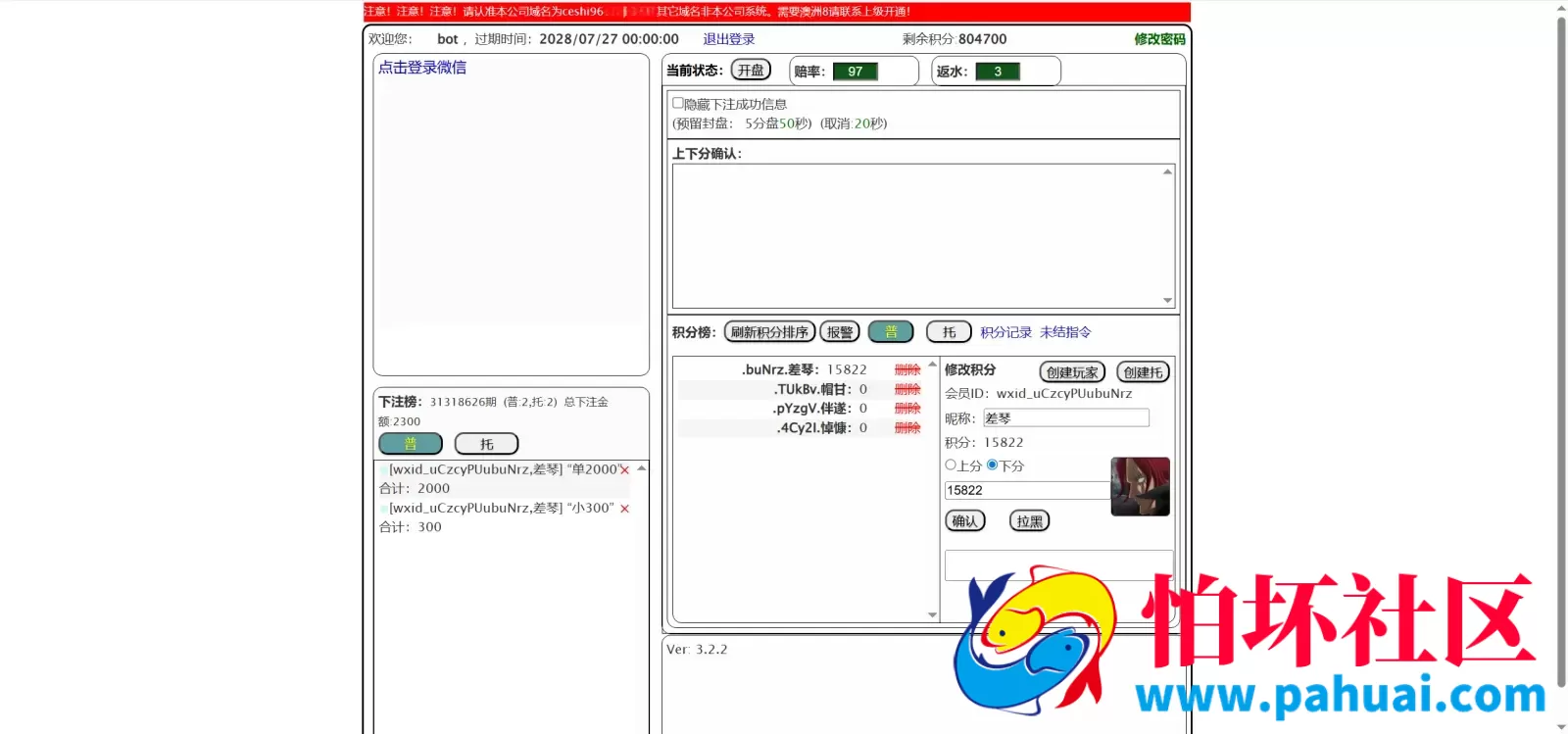The image size is (1568, 734).
Task: Delete the .pYzgV scoreboard row
Action: pos(907,408)
